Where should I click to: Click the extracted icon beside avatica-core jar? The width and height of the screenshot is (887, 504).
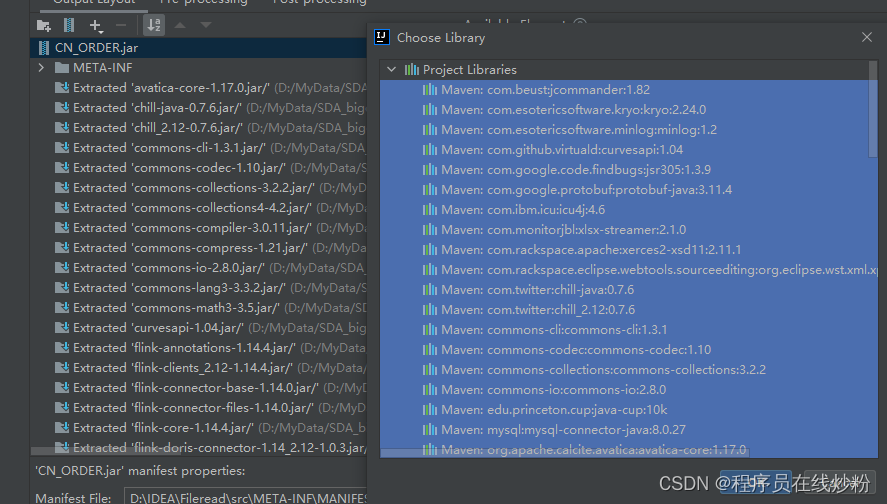click(62, 88)
